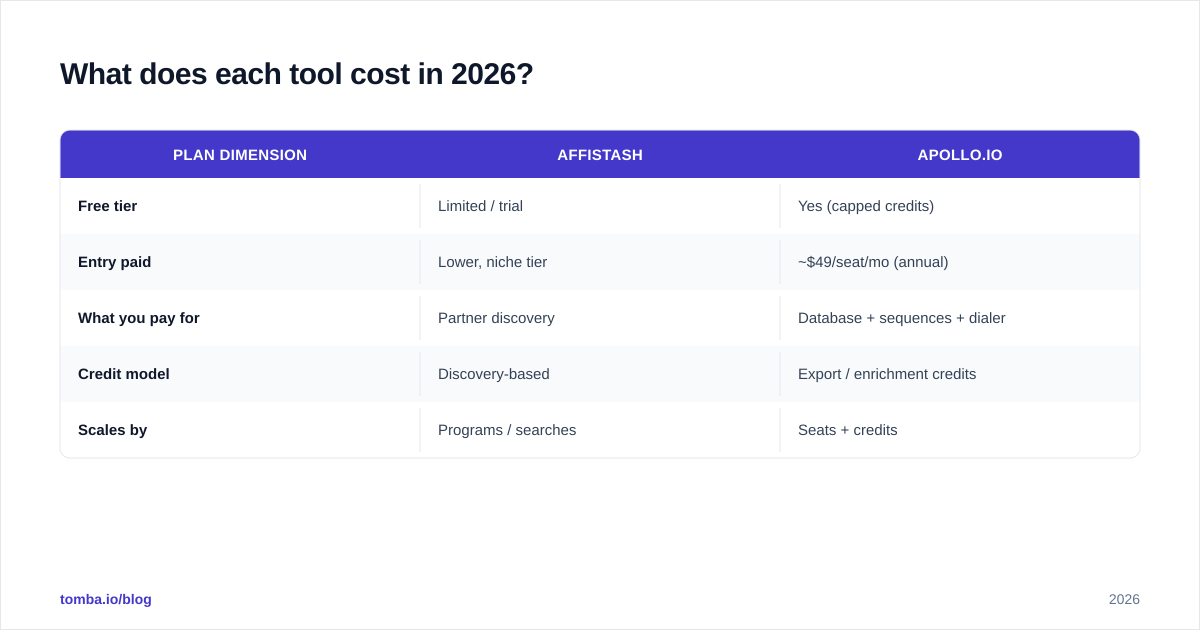Click the 'Discovery-based' cell

pyautogui.click(x=600, y=374)
